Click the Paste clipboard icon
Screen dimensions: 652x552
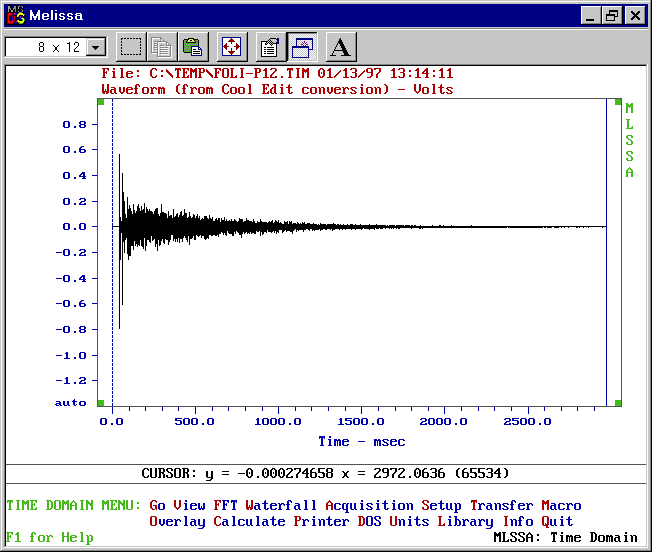click(193, 47)
